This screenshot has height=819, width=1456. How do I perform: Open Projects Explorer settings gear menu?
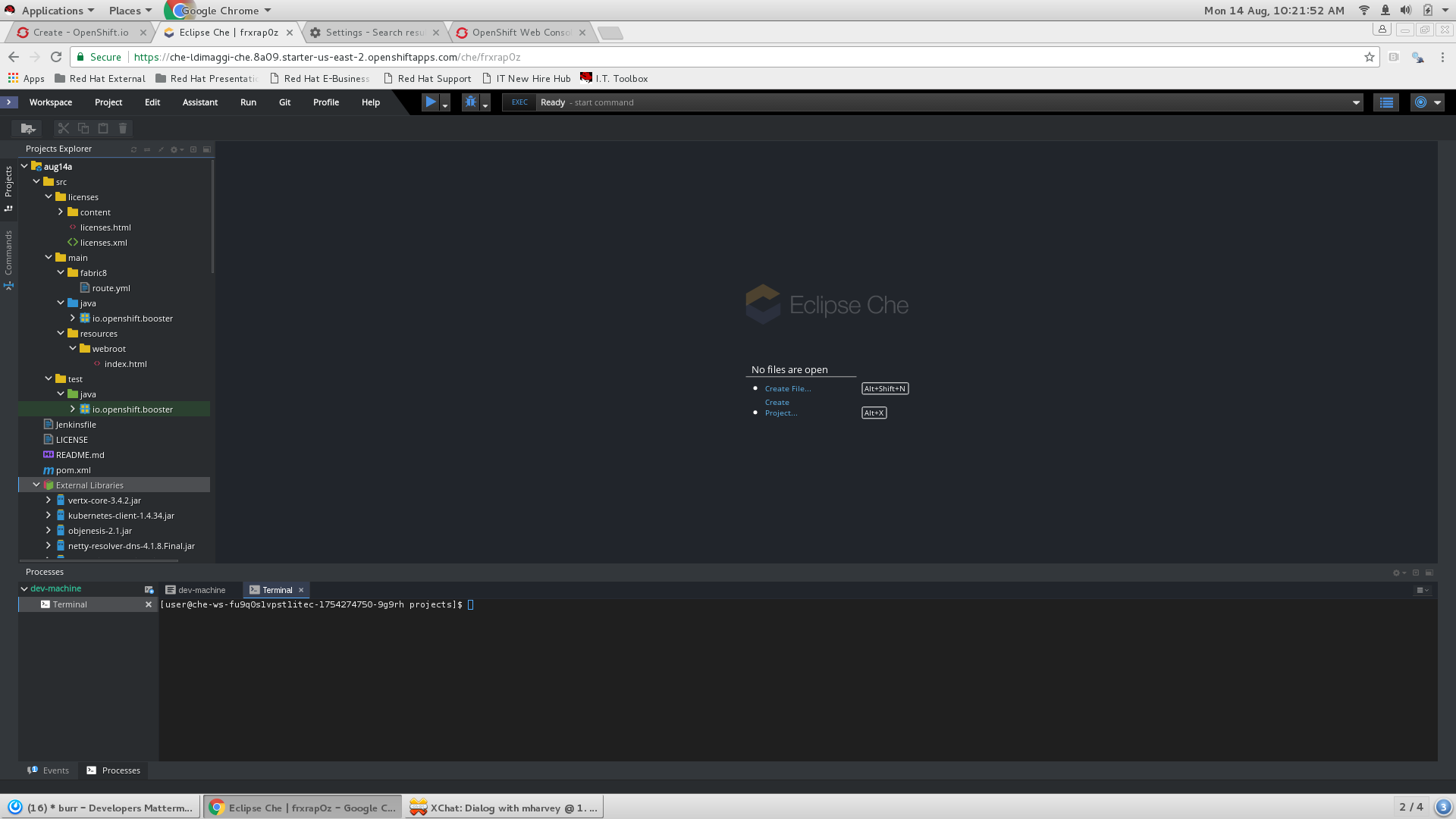(175, 149)
